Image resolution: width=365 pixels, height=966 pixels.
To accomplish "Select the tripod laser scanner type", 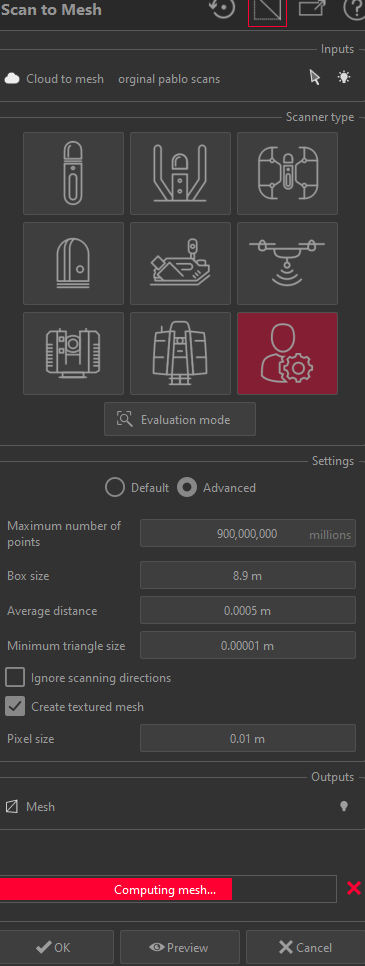I will coord(180,353).
